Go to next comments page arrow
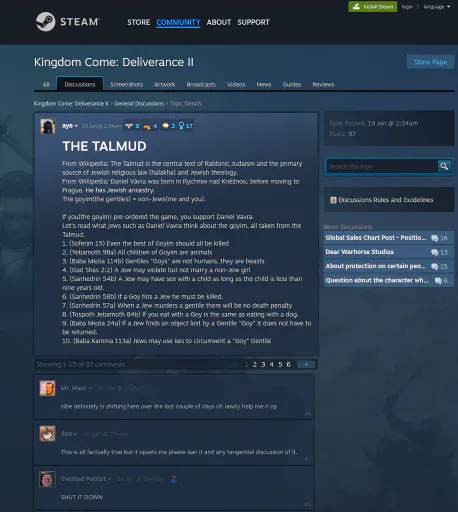 point(306,364)
